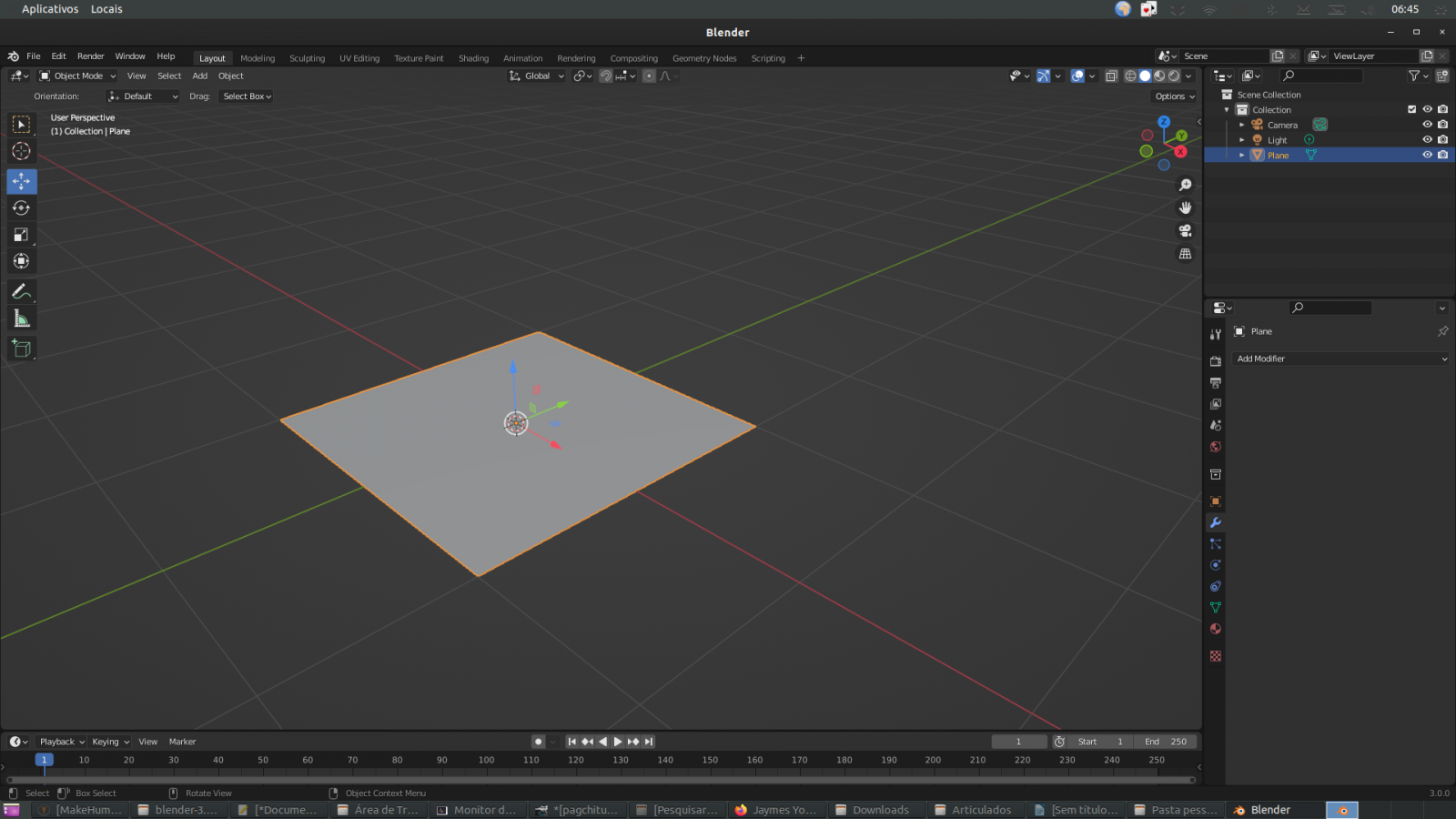The width and height of the screenshot is (1456, 819).
Task: Hide the Light in viewport
Action: coord(1427,140)
